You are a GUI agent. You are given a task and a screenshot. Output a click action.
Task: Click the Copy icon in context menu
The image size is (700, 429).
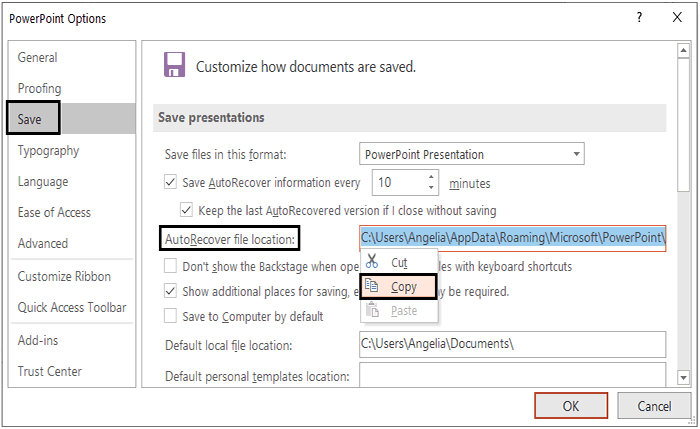pos(371,285)
